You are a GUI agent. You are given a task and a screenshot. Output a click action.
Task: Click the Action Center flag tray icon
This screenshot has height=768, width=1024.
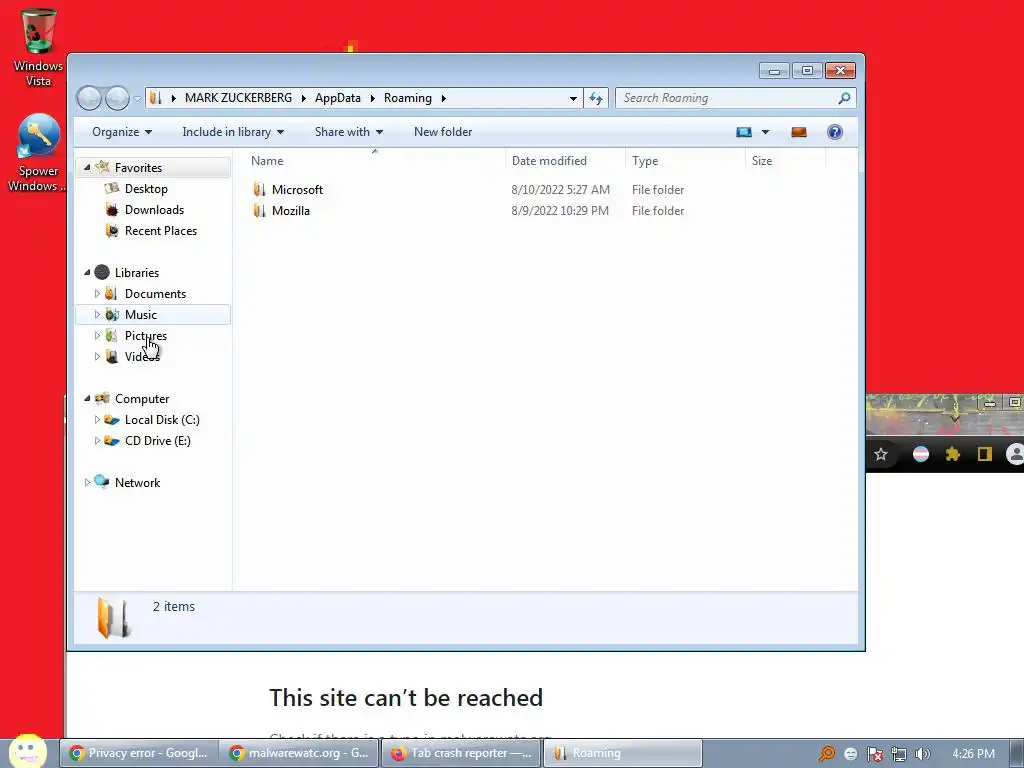(x=874, y=754)
